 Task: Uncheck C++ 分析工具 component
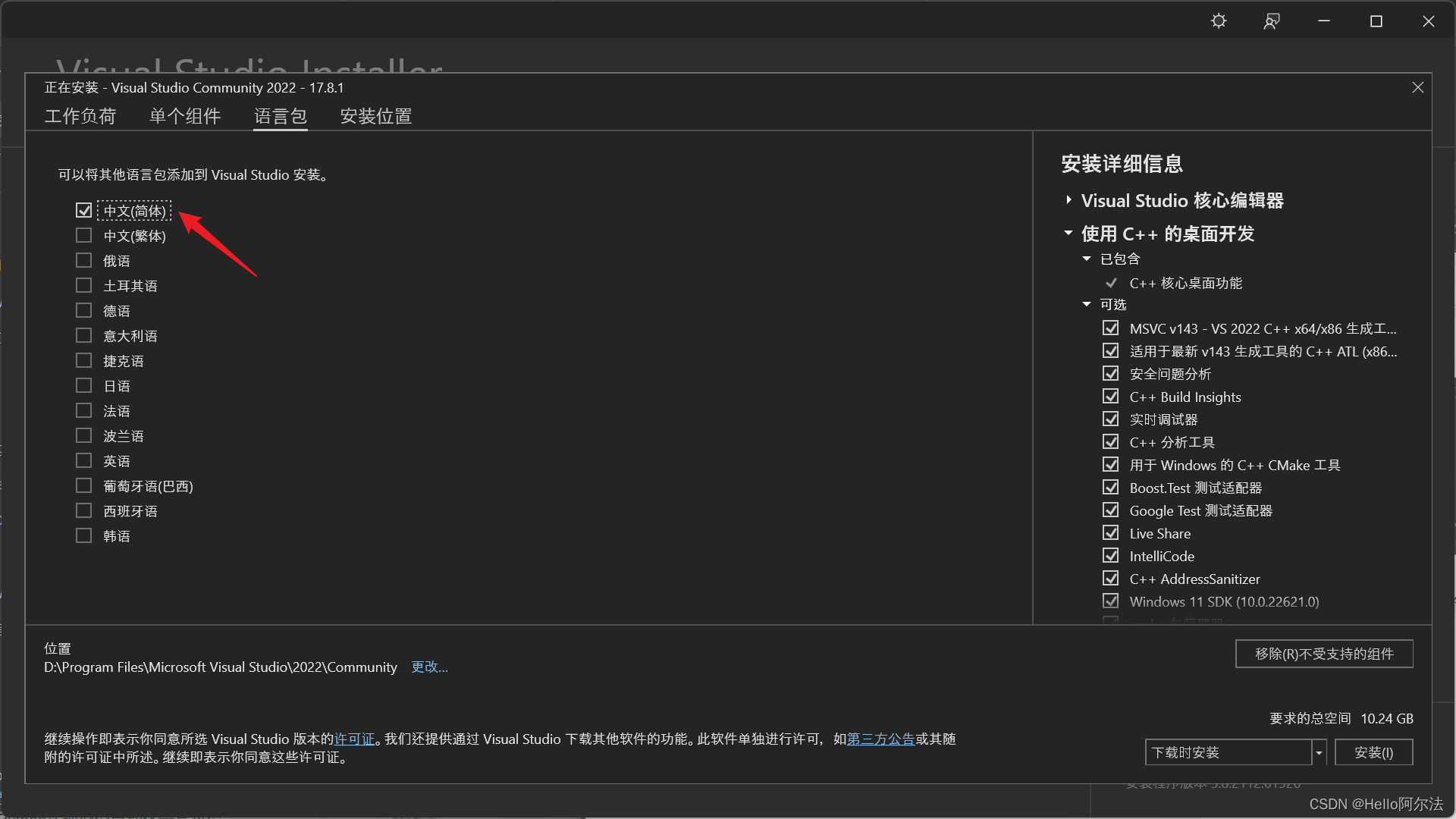point(1111,442)
